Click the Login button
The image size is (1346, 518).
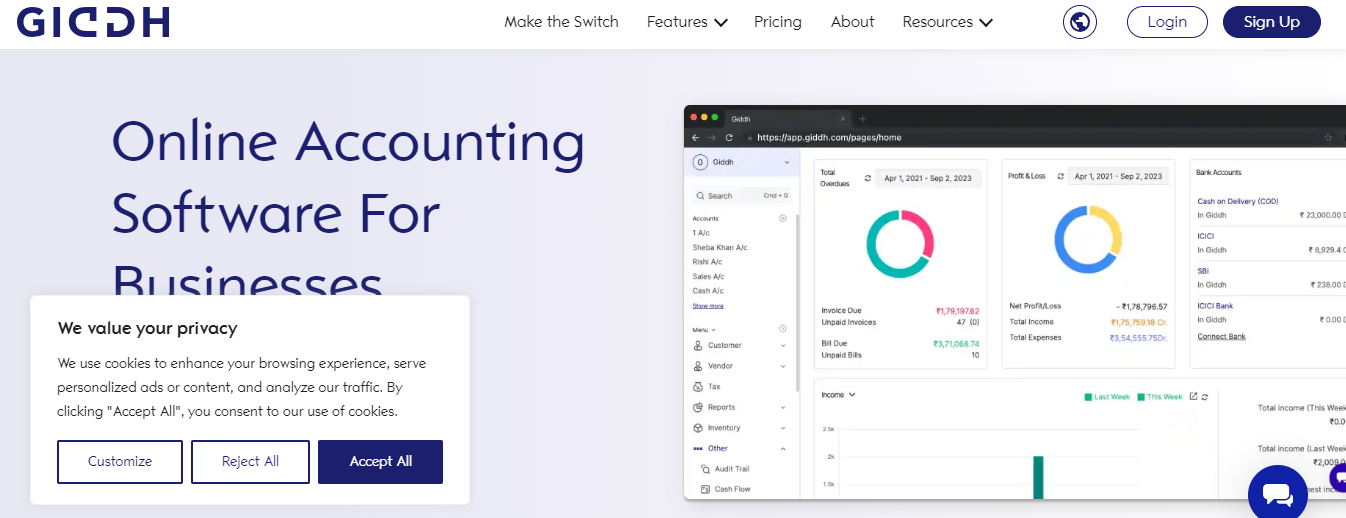[1167, 22]
